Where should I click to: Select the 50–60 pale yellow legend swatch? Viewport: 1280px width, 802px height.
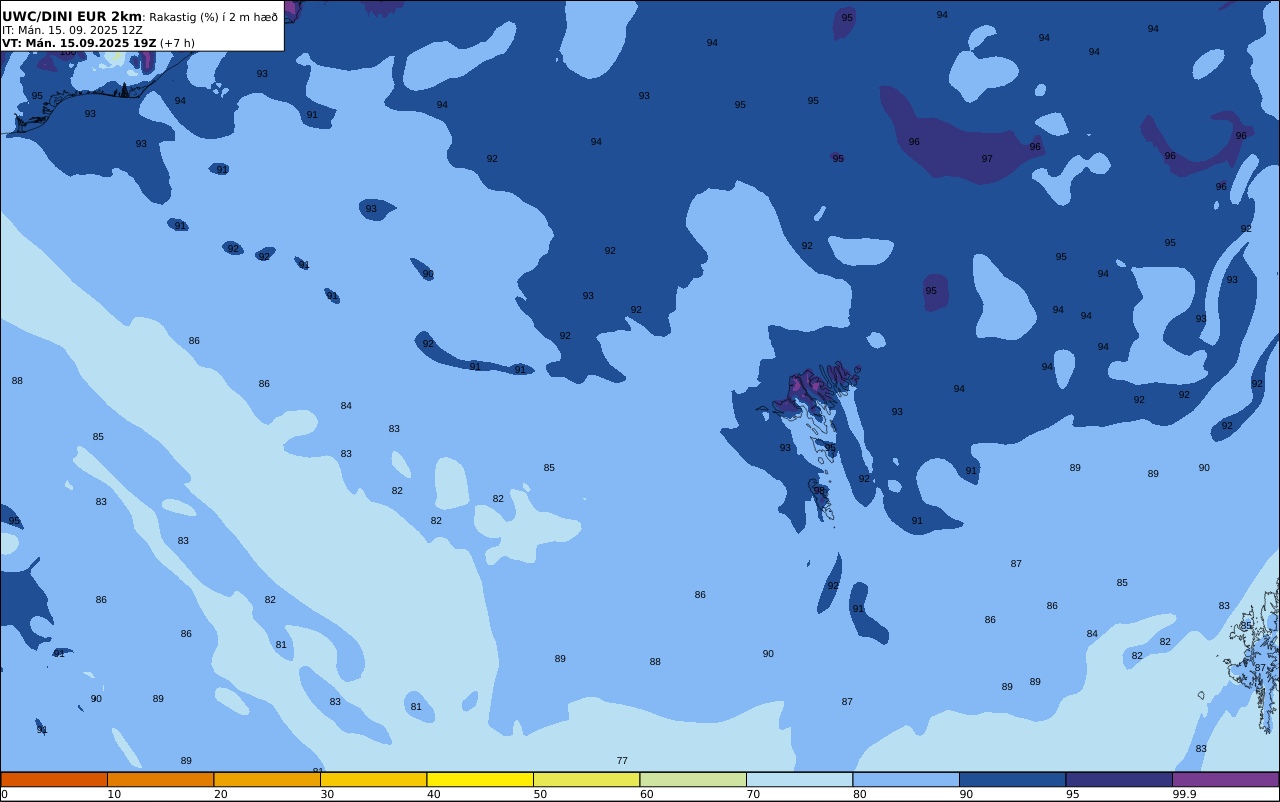[586, 779]
